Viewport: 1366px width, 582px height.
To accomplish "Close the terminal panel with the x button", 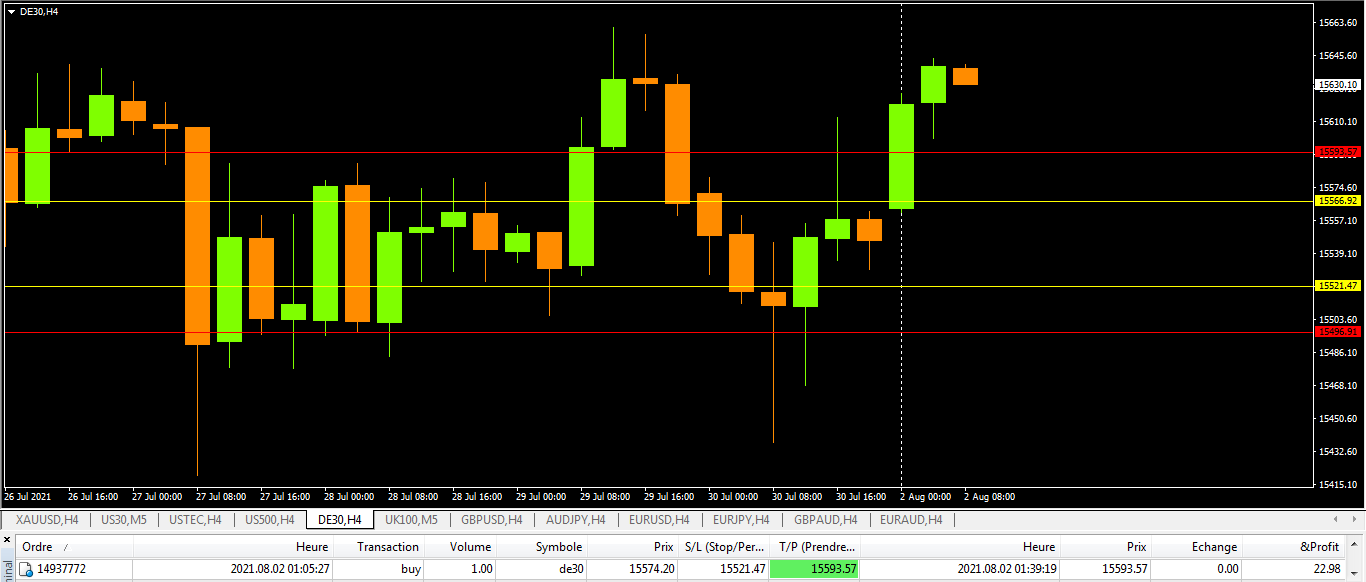I will pyautogui.click(x=5, y=538).
